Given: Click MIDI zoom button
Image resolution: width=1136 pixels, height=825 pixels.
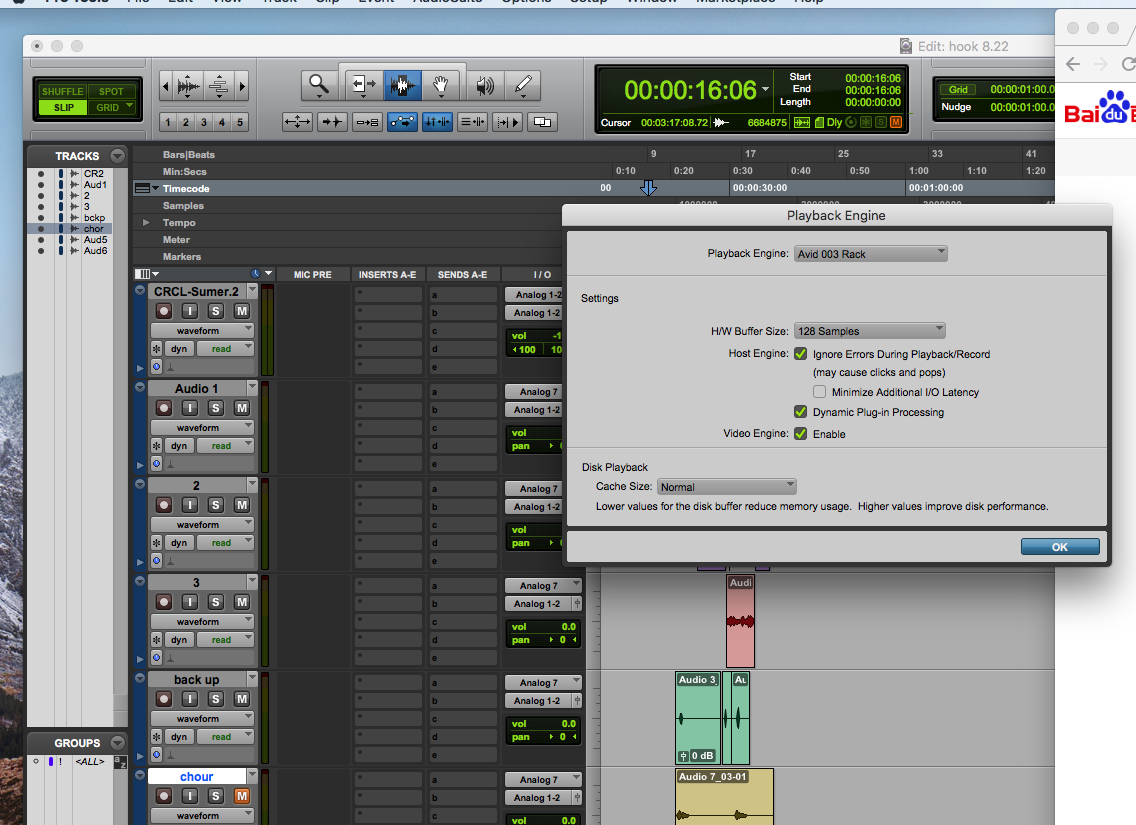Looking at the screenshot, I should [219, 86].
